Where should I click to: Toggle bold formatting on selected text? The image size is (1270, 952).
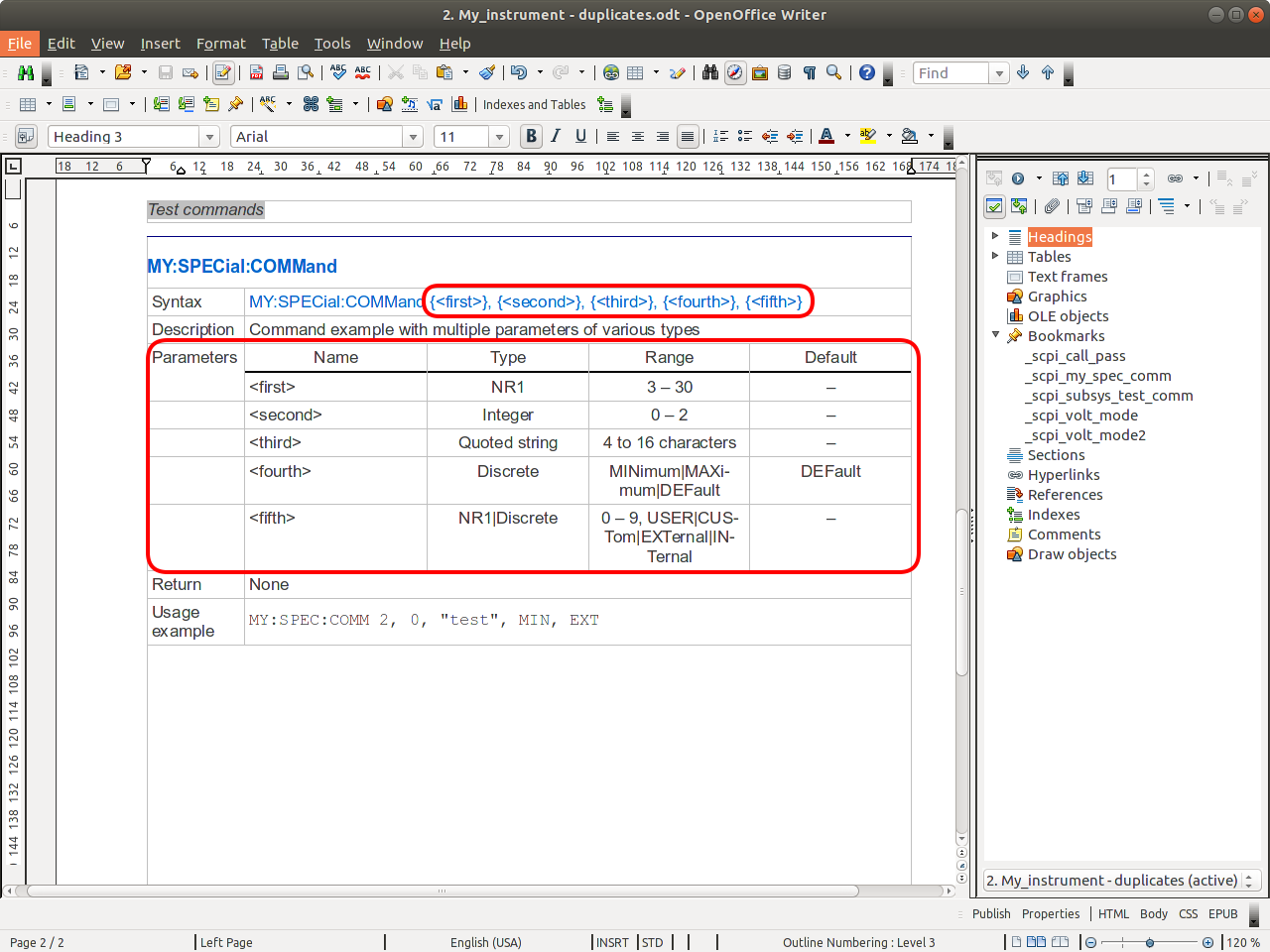(531, 136)
